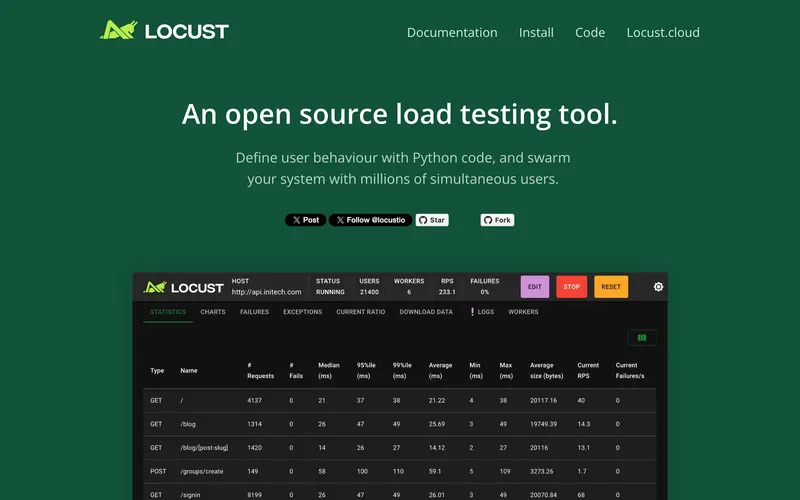This screenshot has width=800, height=500.
Task: Open the Install page link
Action: click(x=536, y=32)
